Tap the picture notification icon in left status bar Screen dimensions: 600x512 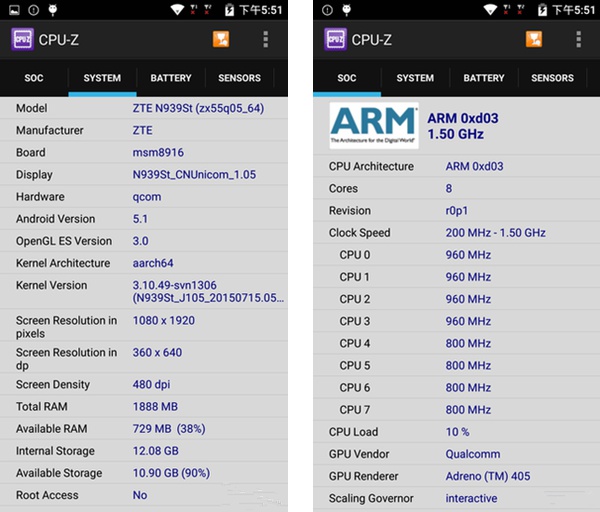[x=15, y=10]
